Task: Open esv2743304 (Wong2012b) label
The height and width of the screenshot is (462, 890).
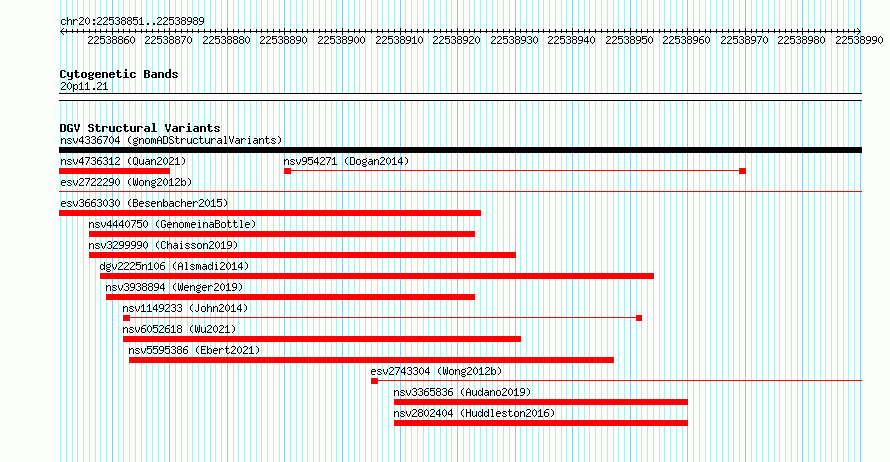Action: click(436, 371)
